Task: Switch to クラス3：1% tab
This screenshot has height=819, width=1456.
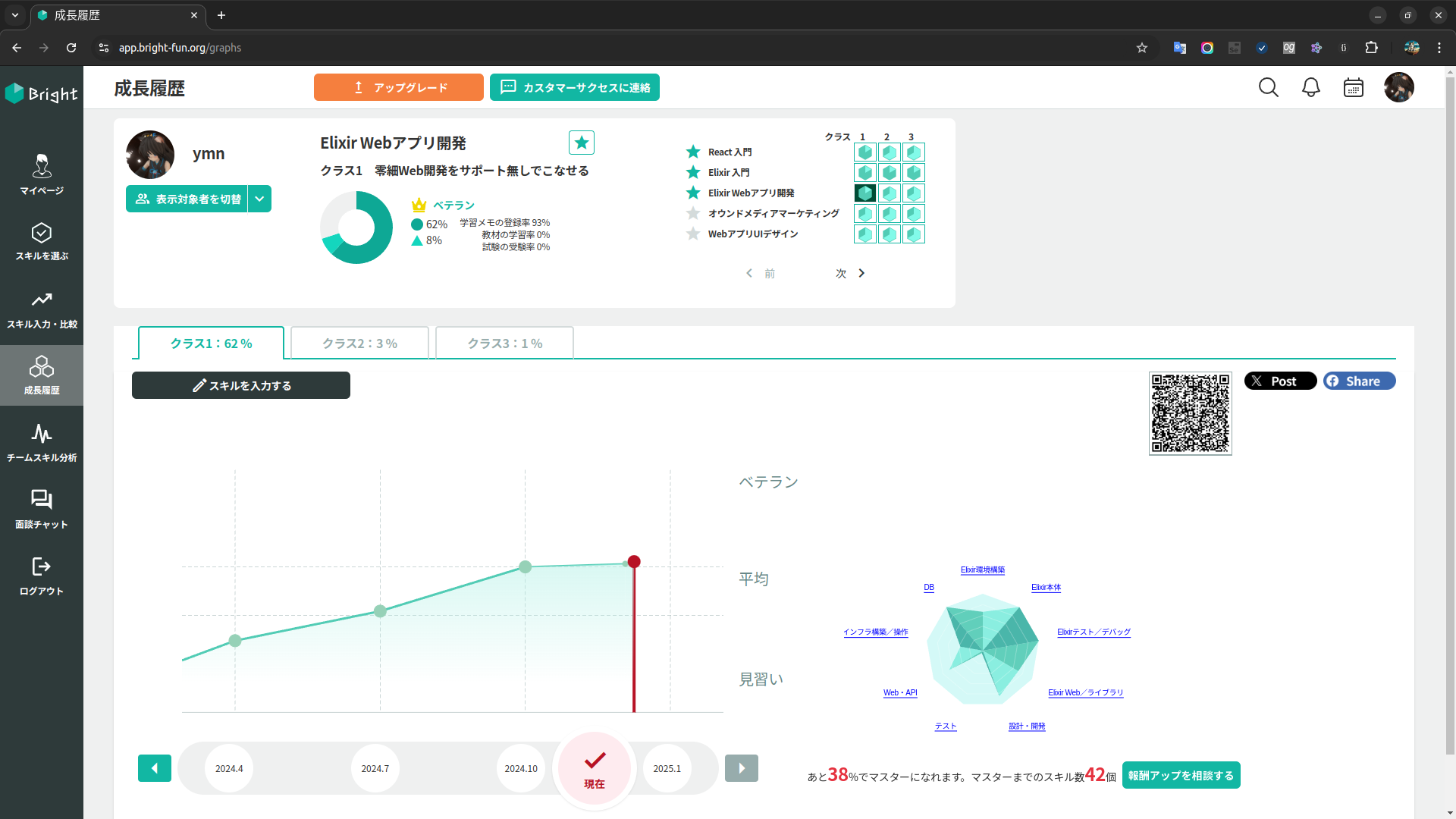Action: (x=504, y=344)
